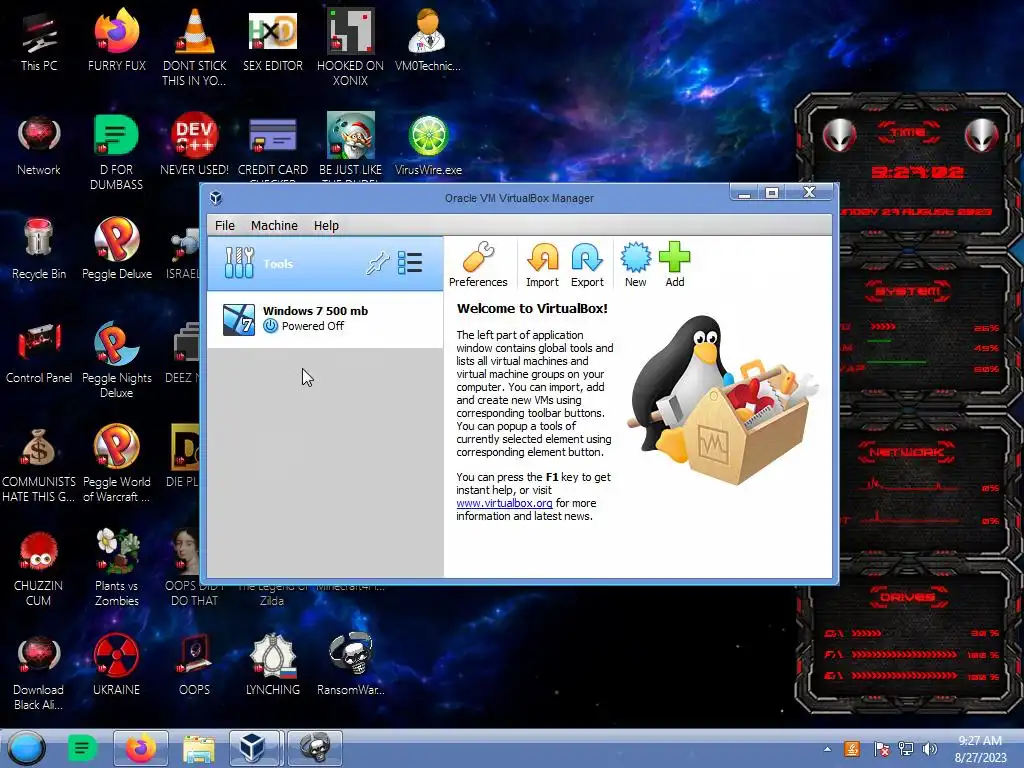Open the Tools list menu icon
Image resolution: width=1024 pixels, height=768 pixels.
[410, 263]
